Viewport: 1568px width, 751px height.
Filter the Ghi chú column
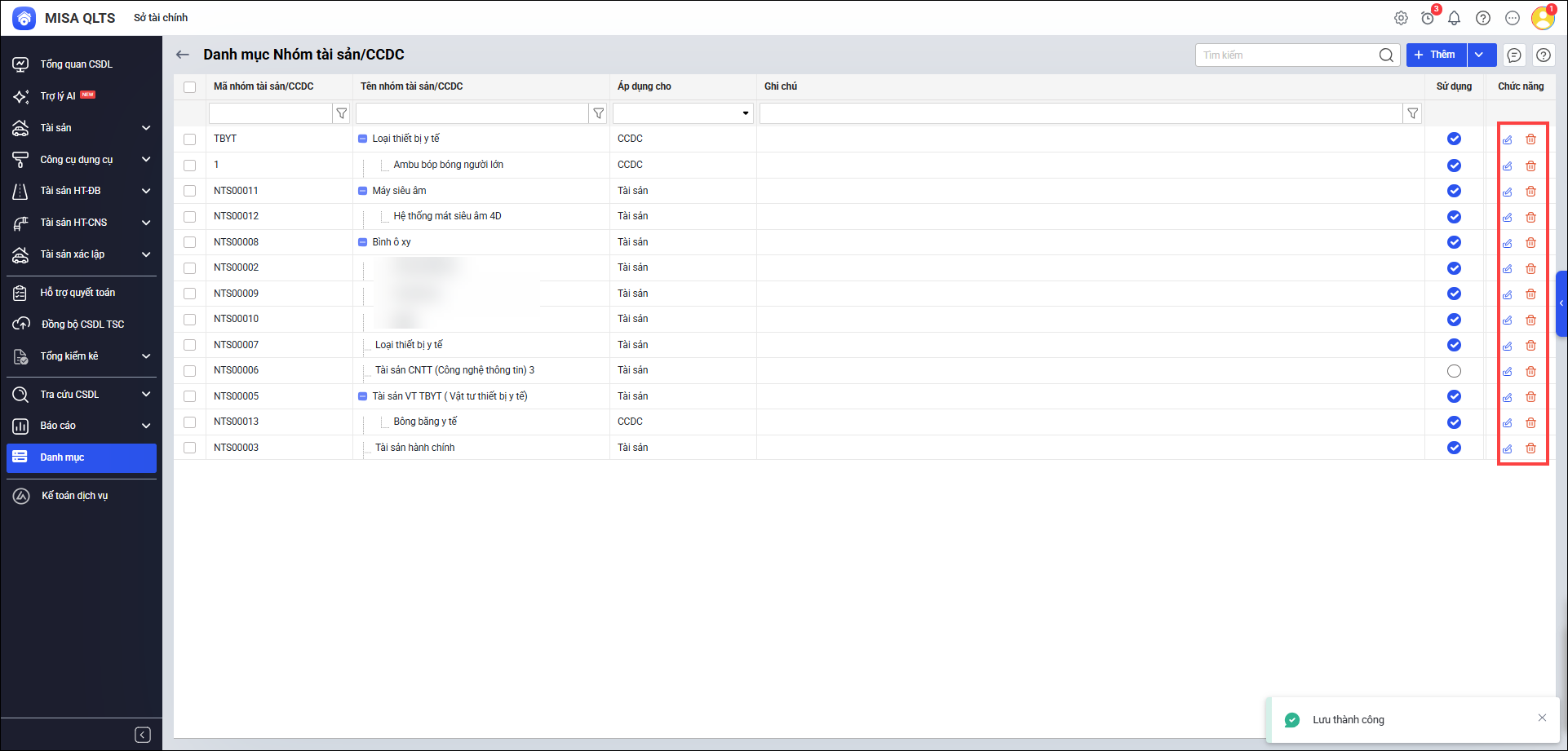click(1412, 113)
